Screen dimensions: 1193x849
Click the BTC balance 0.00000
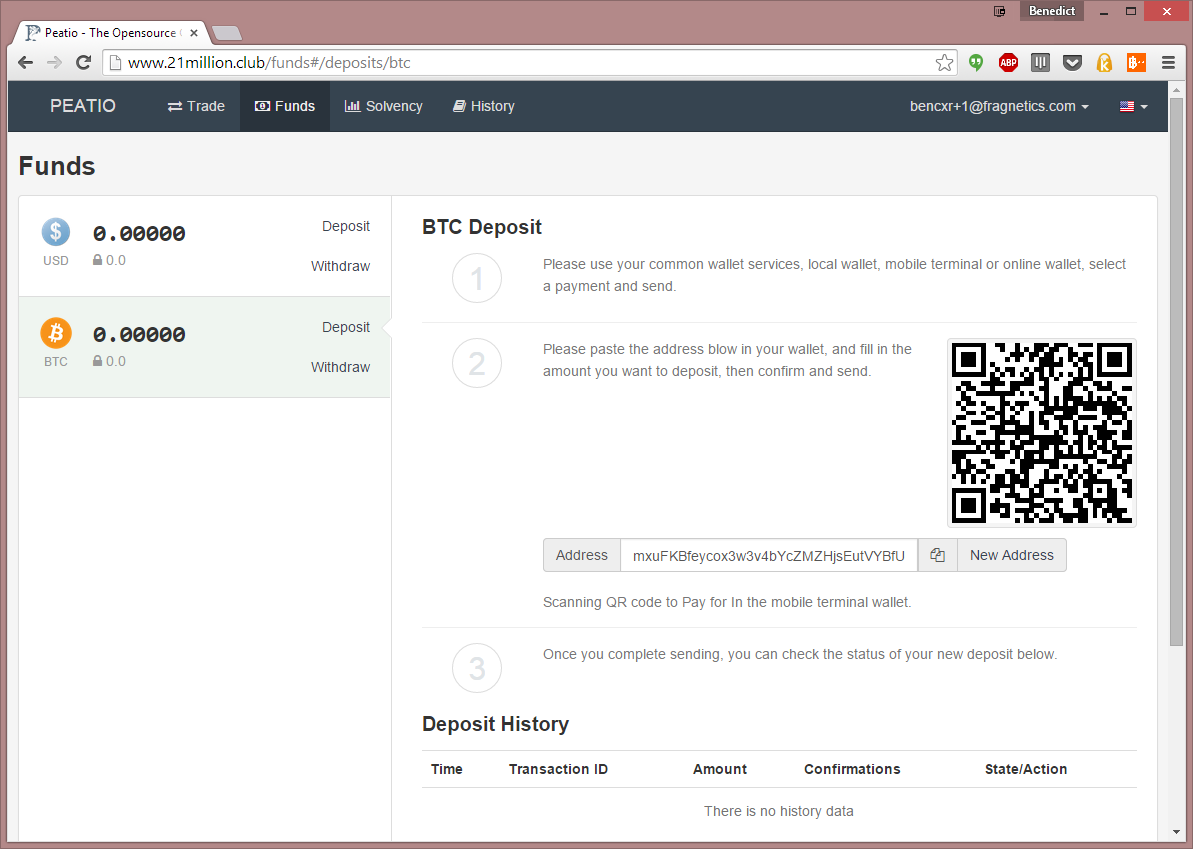[x=139, y=335]
